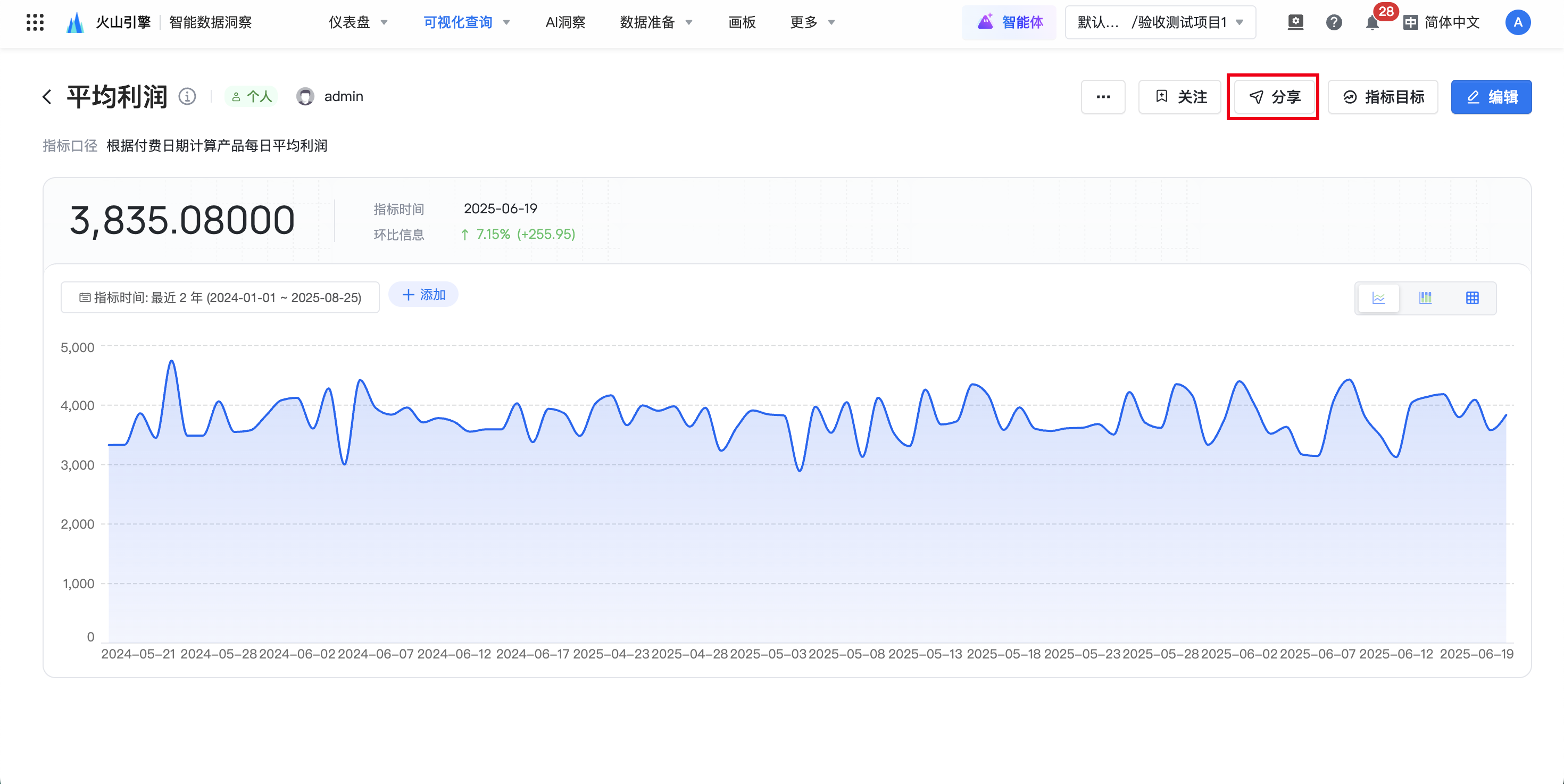The height and width of the screenshot is (784, 1564).
Task: Open the 画板 menu item
Action: 742,23
